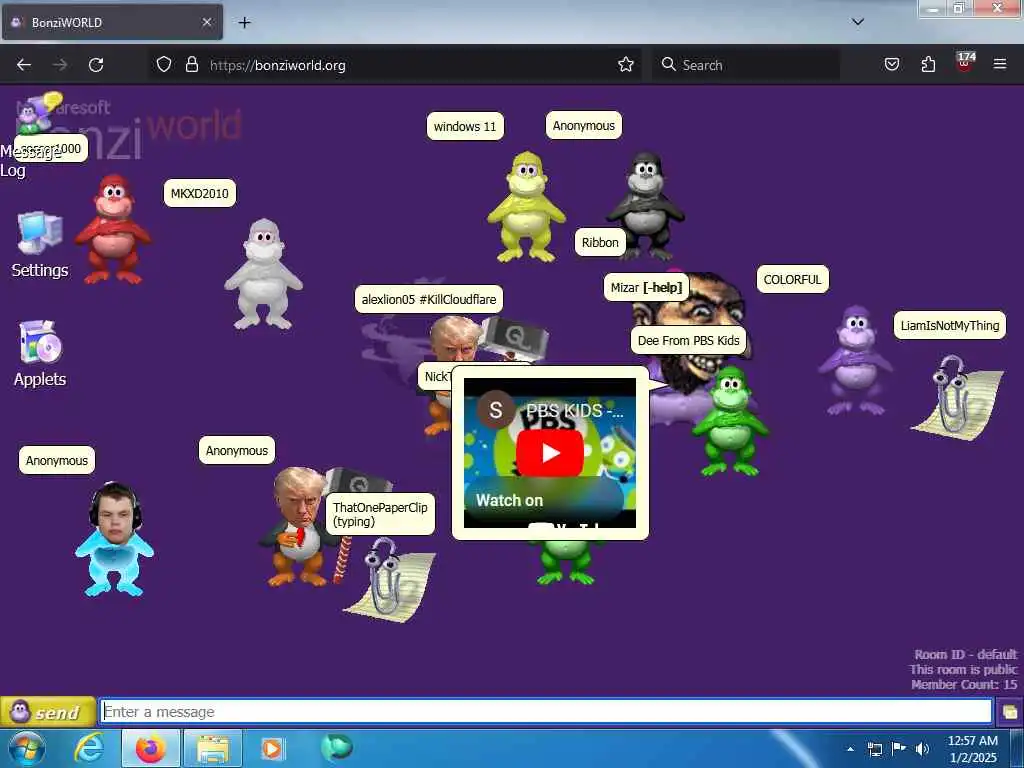Click the windows 11 name tag

point(465,126)
